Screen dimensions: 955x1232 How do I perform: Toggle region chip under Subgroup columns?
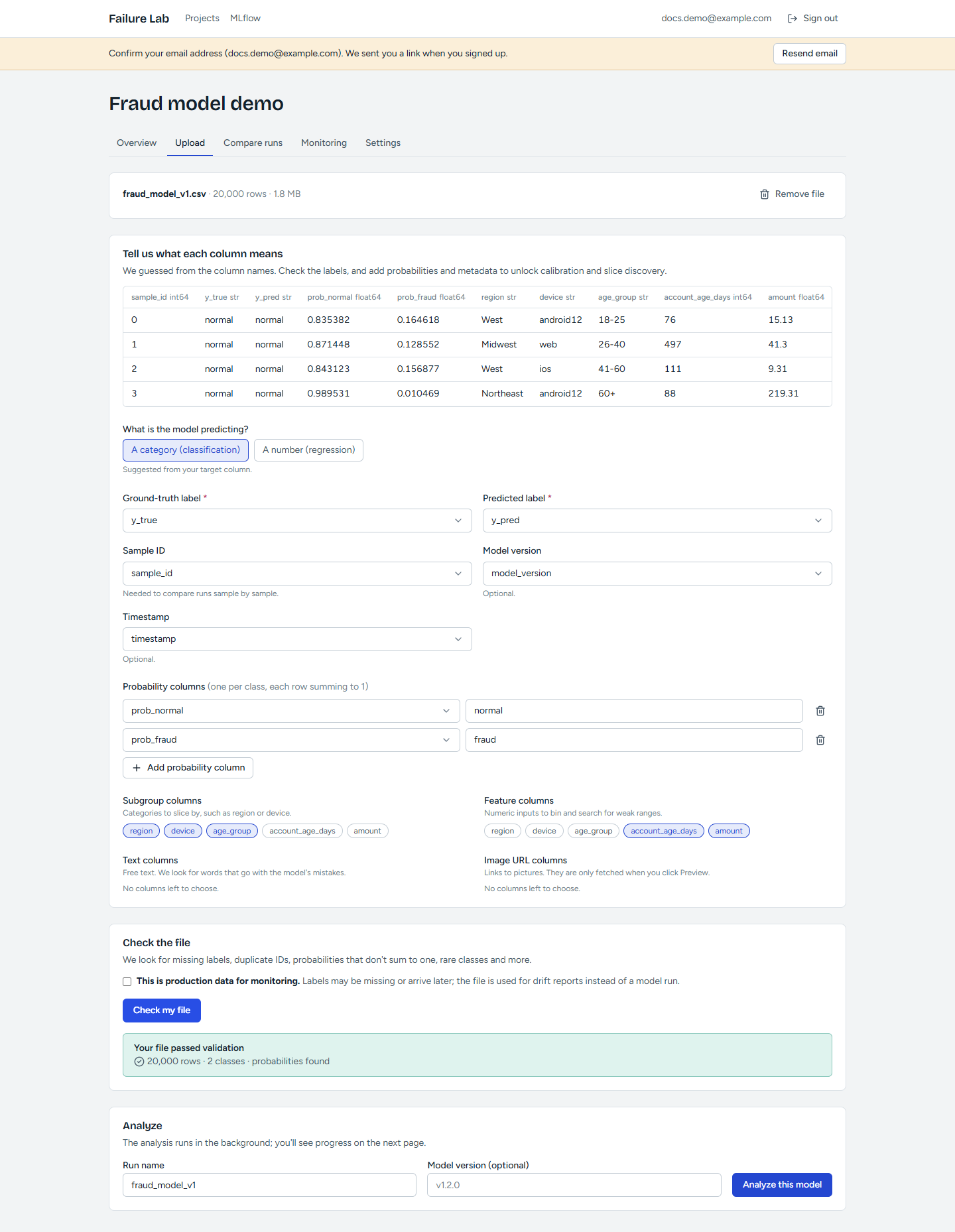(x=141, y=831)
